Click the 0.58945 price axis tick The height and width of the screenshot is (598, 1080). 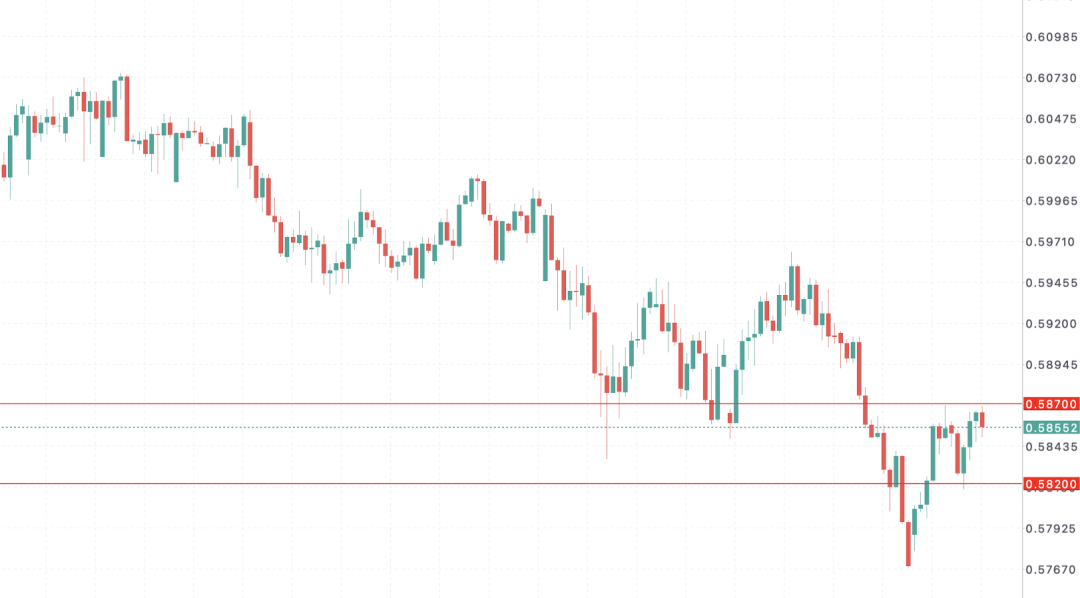coord(1051,365)
